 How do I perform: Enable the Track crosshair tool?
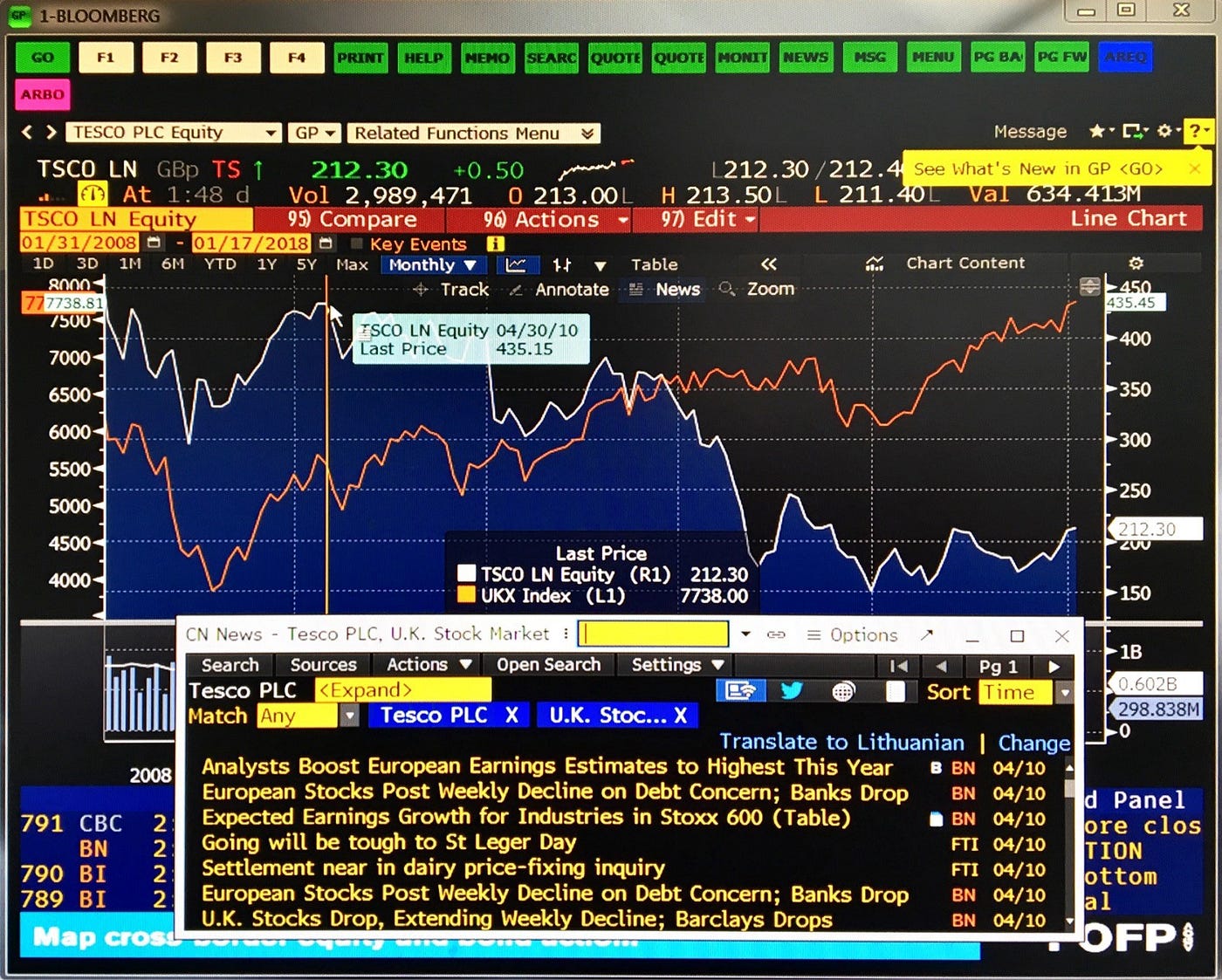tap(451, 290)
